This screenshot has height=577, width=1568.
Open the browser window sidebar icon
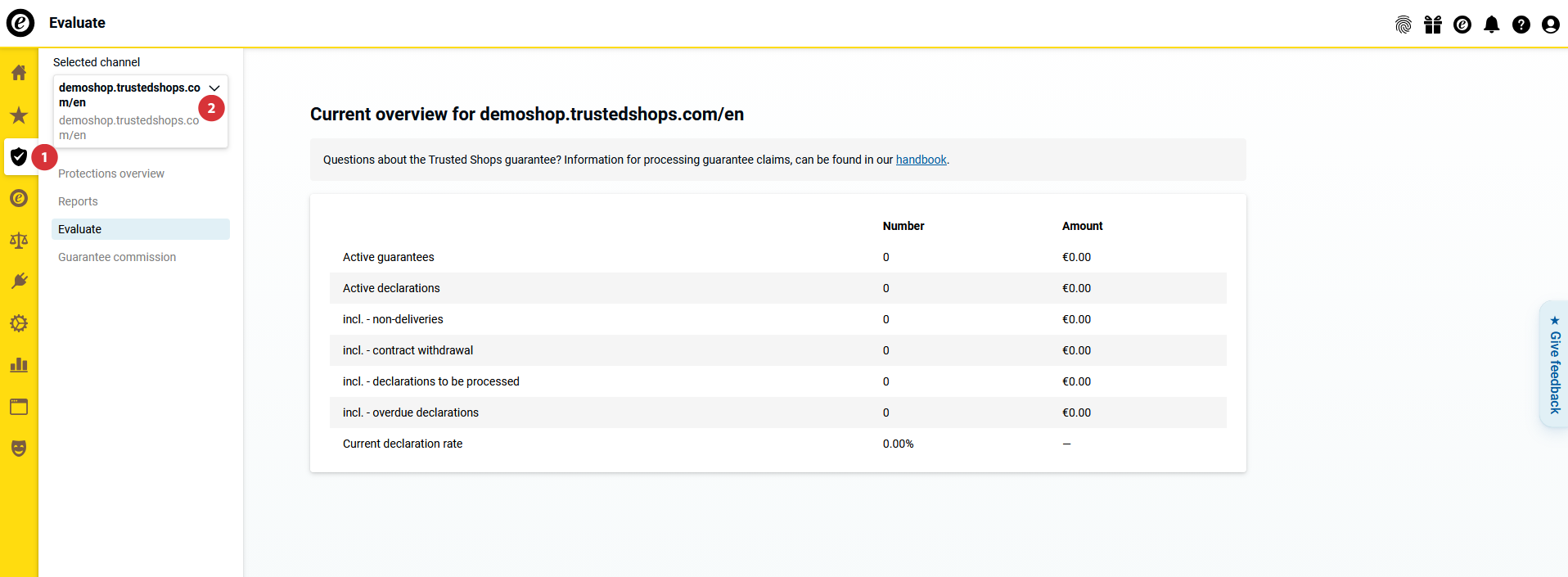[x=19, y=407]
